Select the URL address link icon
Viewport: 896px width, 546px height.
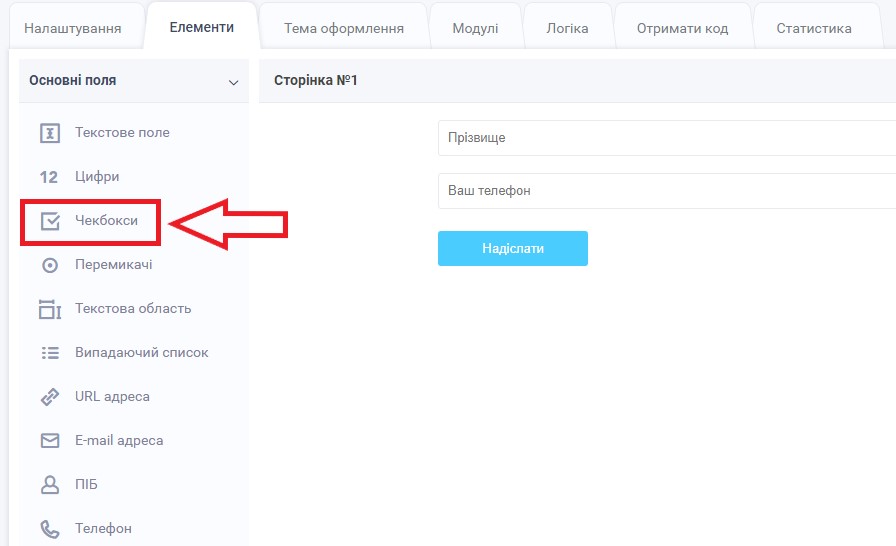click(49, 397)
